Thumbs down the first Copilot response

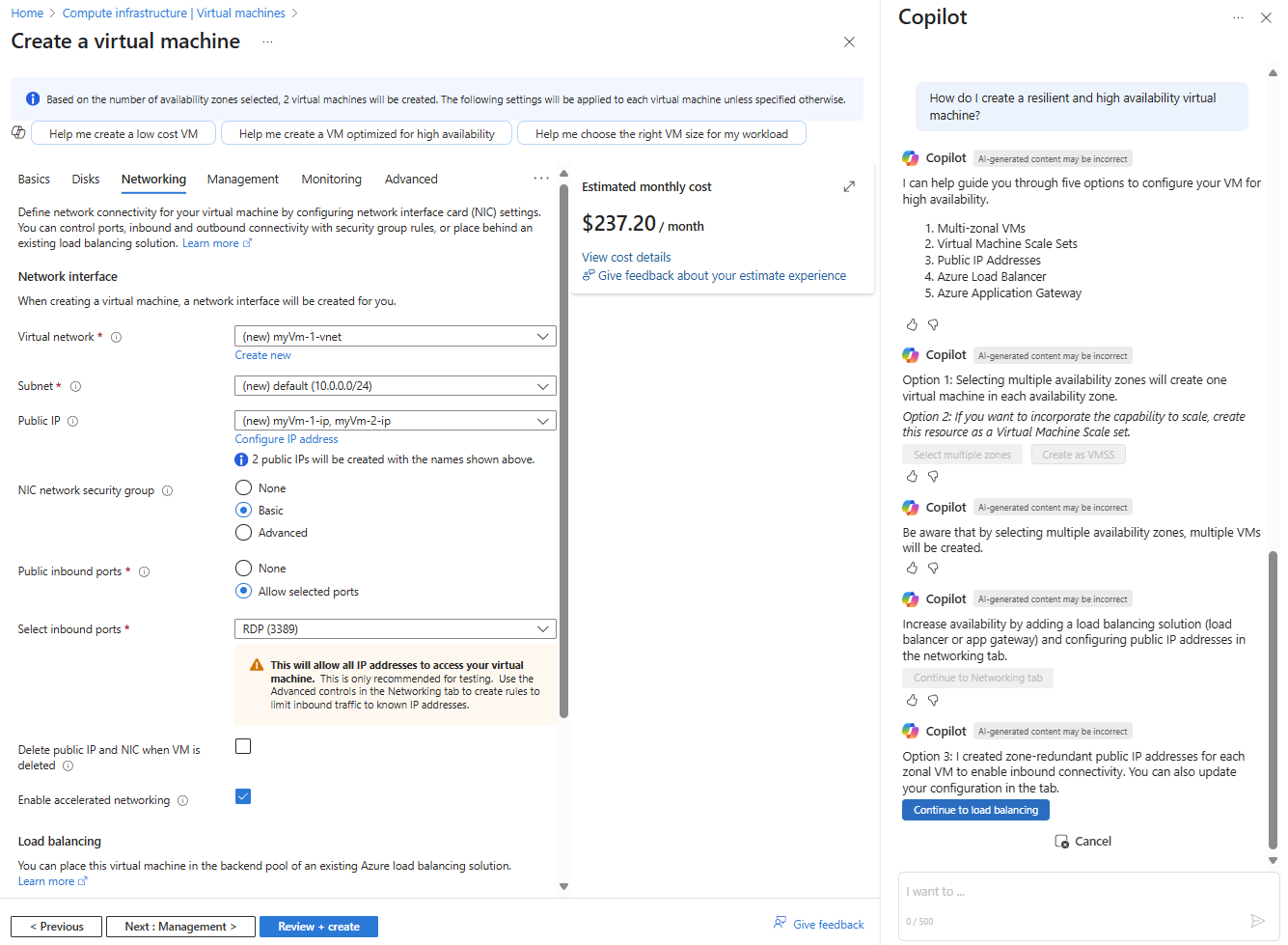[933, 325]
